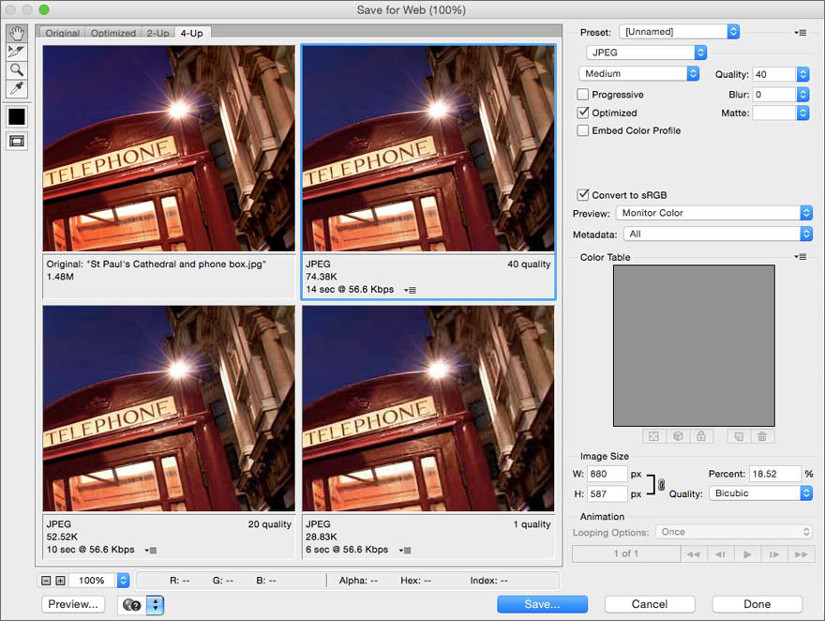Open the Color Table panel menu icon
The image size is (825, 621).
click(800, 257)
